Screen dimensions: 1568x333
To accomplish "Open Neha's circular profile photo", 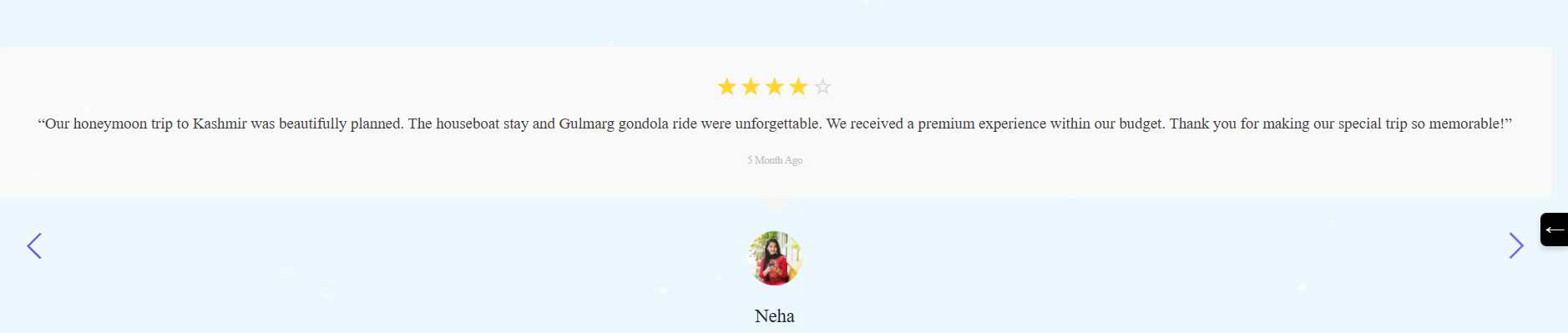I will pos(775,258).
